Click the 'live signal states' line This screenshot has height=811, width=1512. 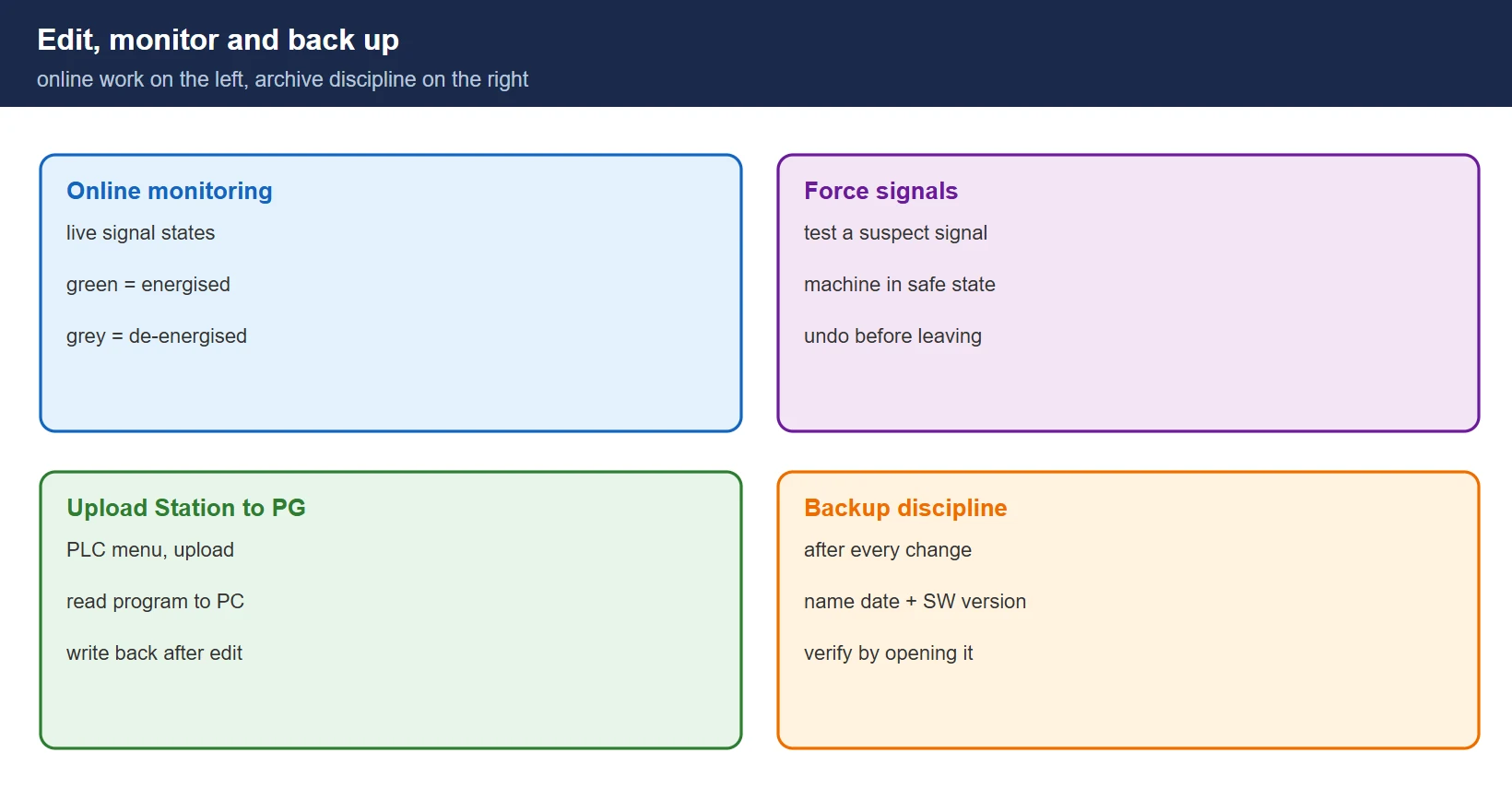[x=140, y=233]
